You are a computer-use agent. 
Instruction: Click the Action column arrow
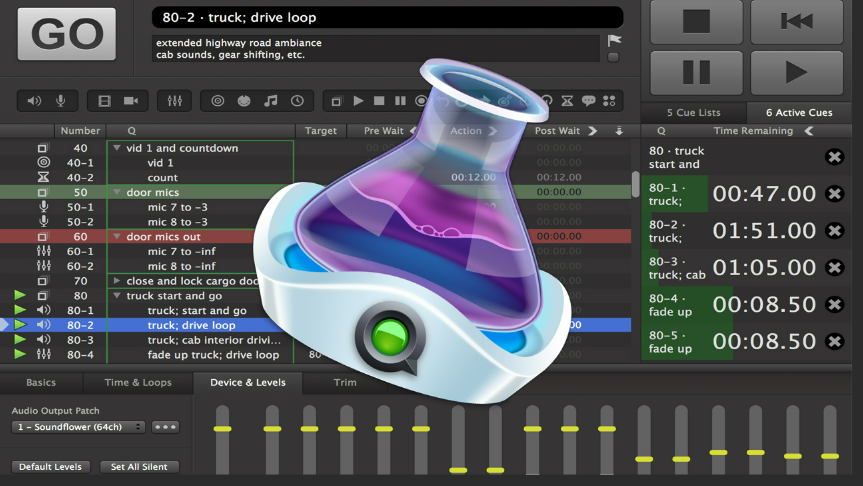pos(493,130)
